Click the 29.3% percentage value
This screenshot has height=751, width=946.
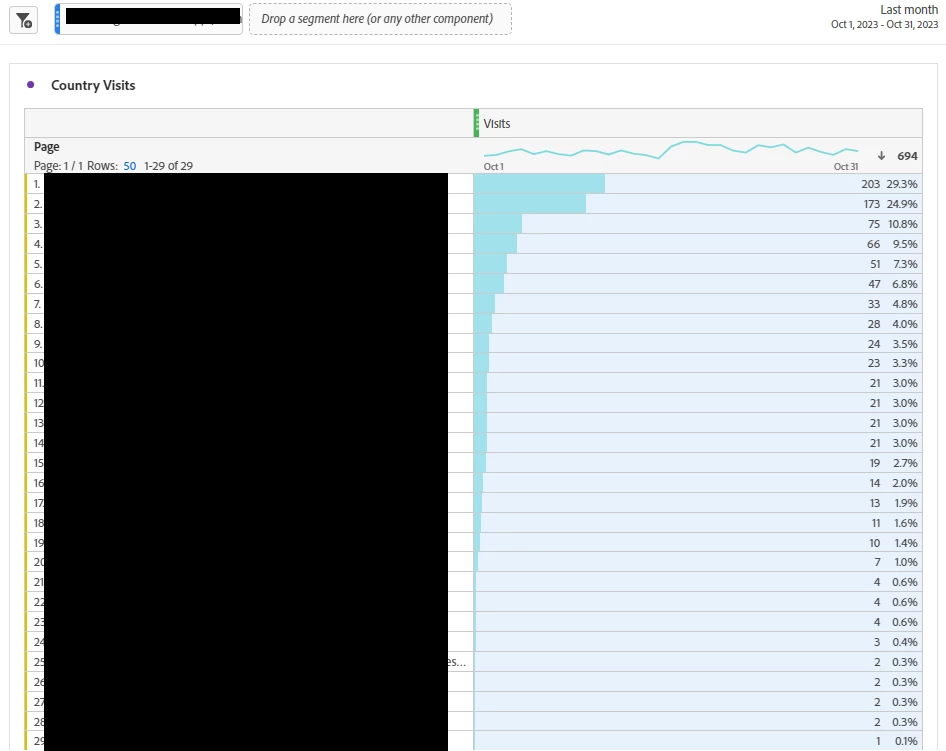point(902,184)
